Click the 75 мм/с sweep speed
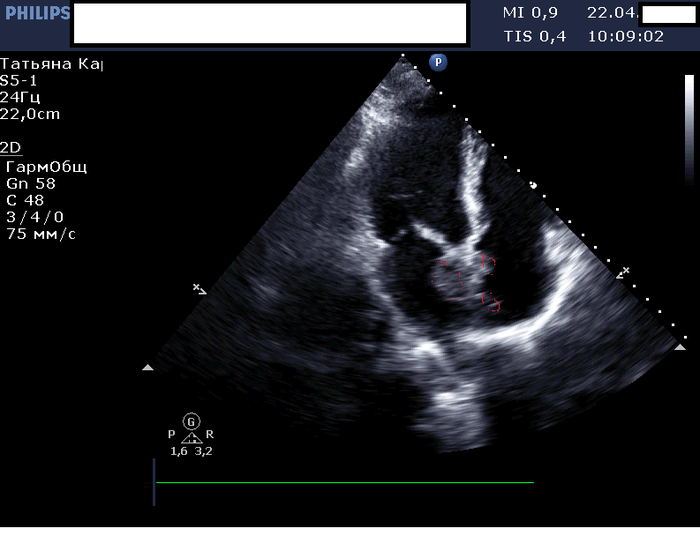700x536 pixels. (x=41, y=234)
